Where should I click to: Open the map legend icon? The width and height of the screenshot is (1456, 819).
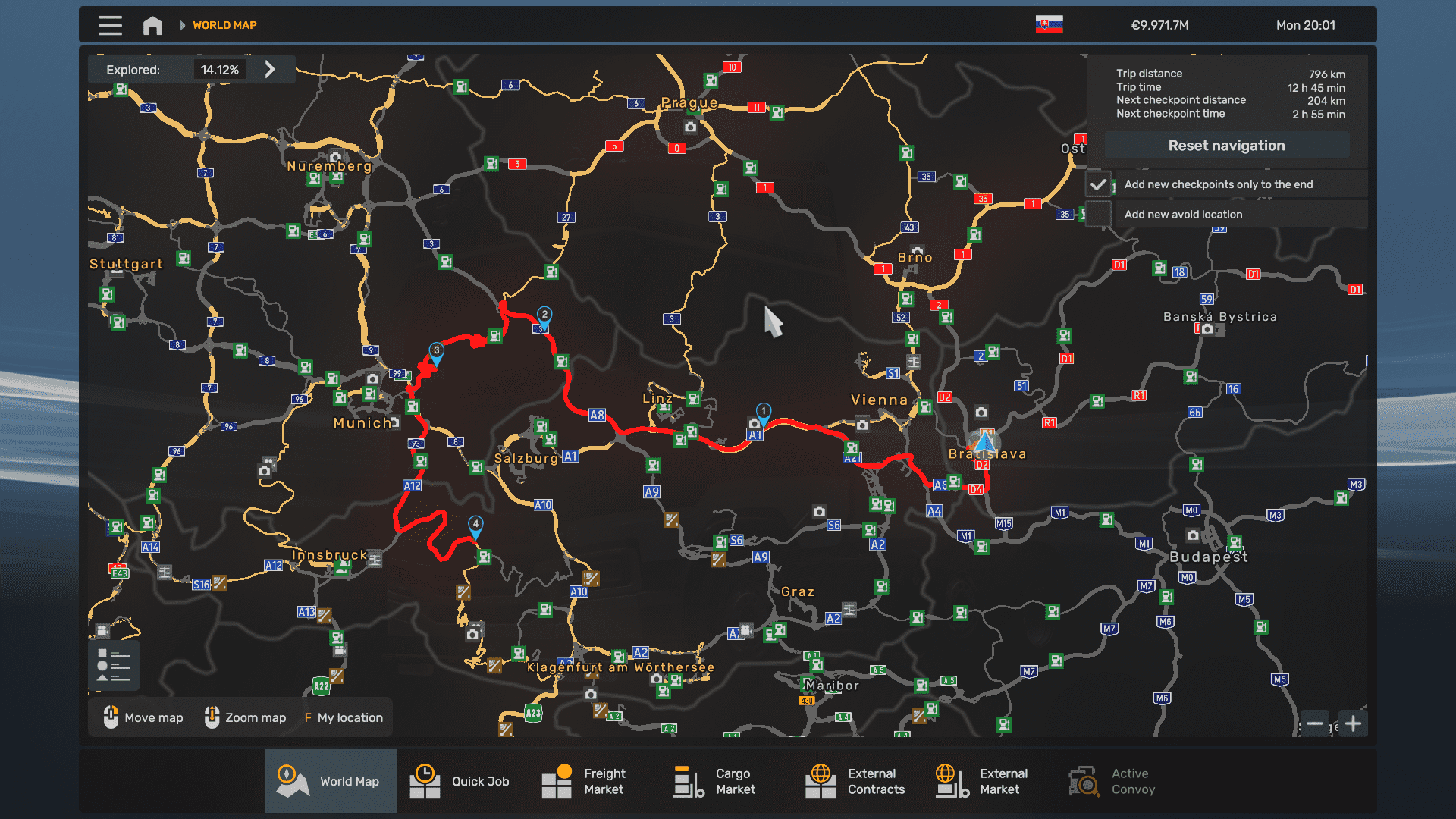[114, 665]
